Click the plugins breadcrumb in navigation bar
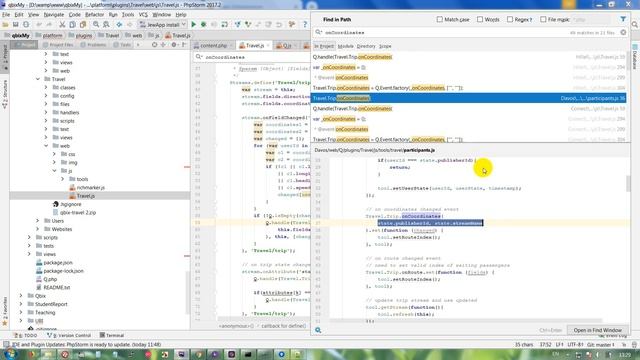The width and height of the screenshot is (640, 360). pyautogui.click(x=80, y=36)
